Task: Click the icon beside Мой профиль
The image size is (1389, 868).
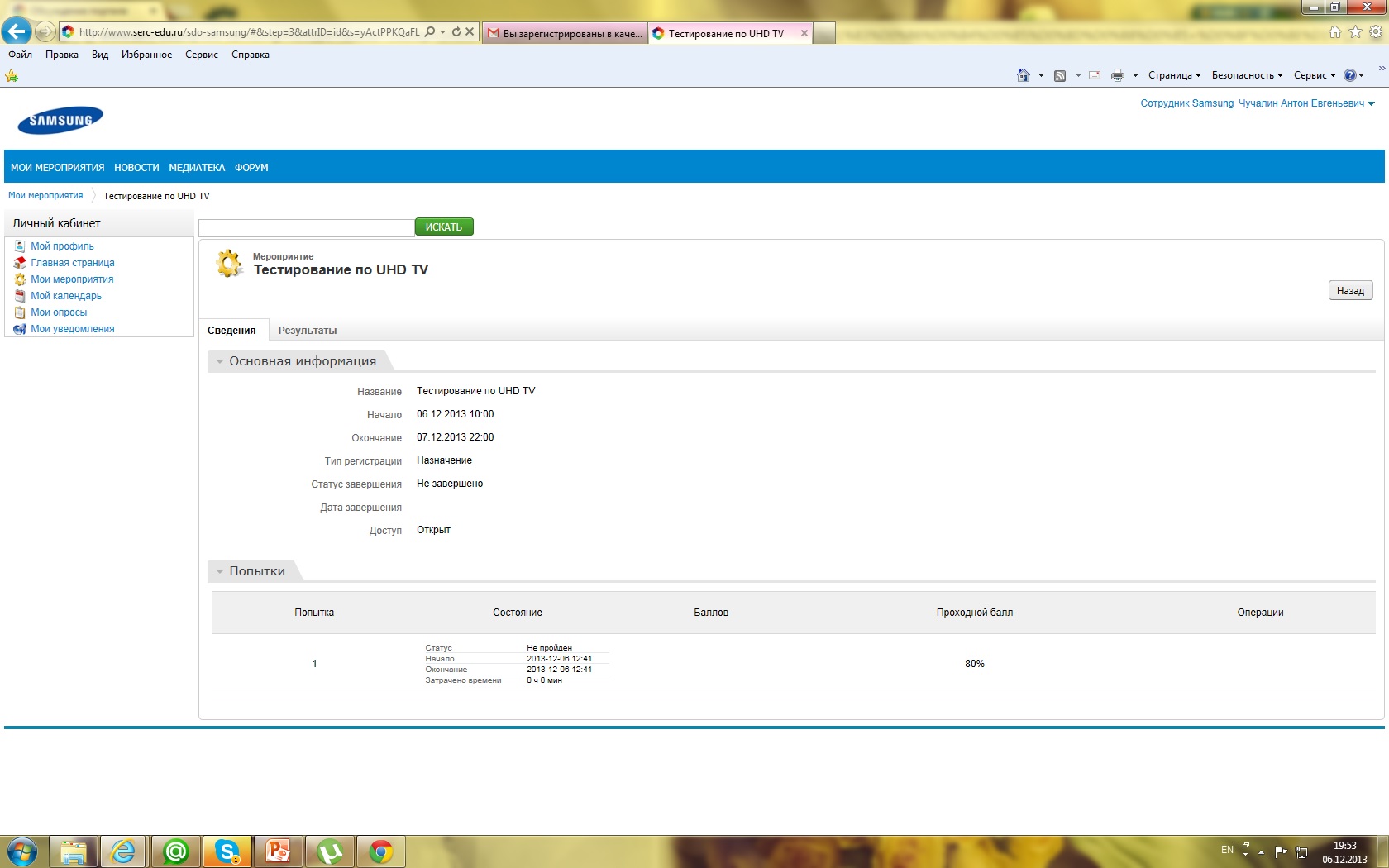Action: coord(20,246)
